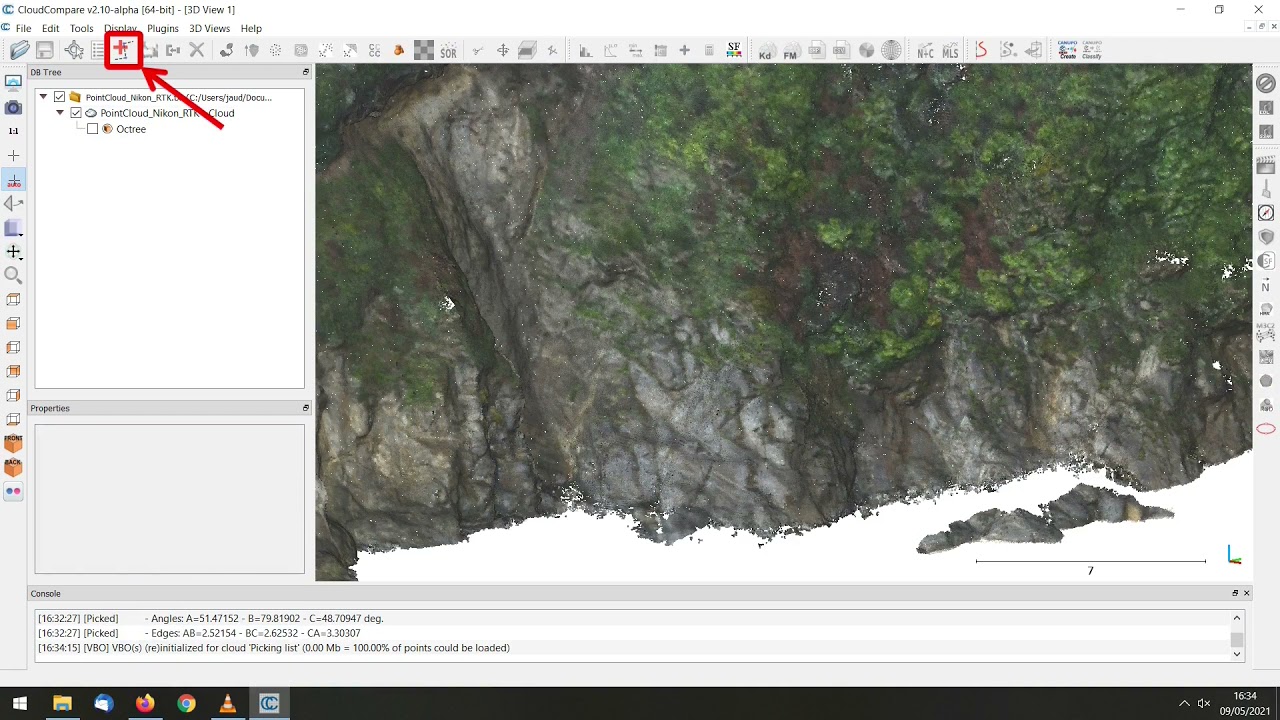Screen dimensions: 1280x720
Task: Set the FRONT view cube icon
Action: [13, 443]
